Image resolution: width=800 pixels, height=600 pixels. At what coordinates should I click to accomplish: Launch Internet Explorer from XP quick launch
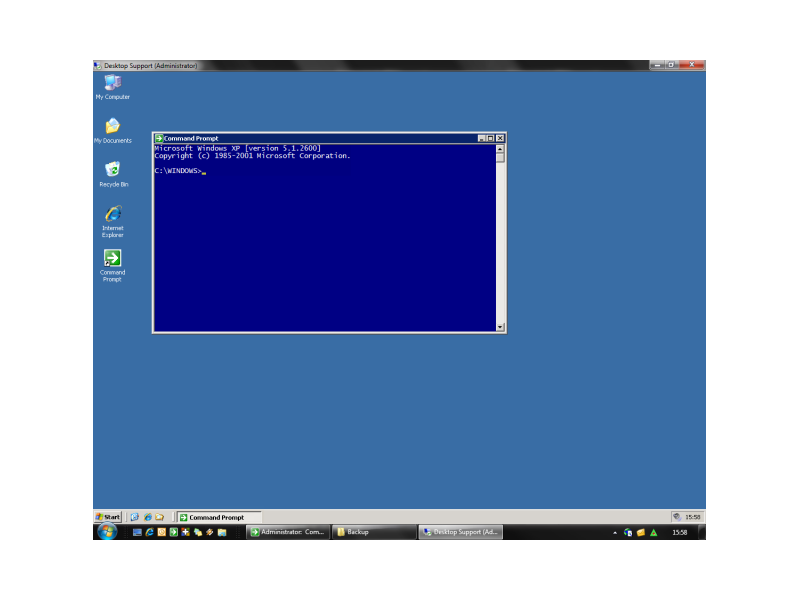click(x=148, y=517)
